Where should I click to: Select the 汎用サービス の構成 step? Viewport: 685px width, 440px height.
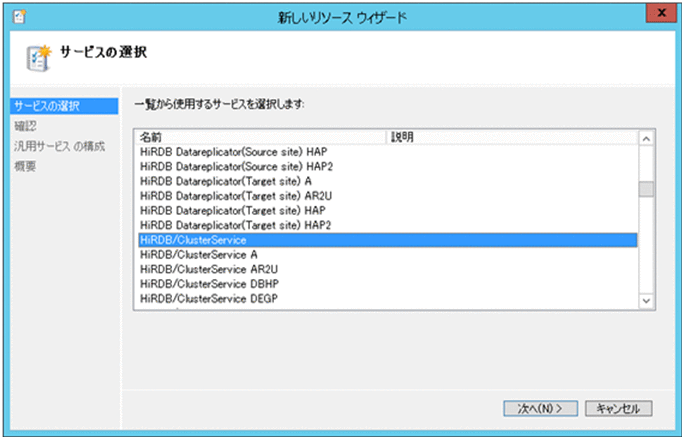[59, 146]
